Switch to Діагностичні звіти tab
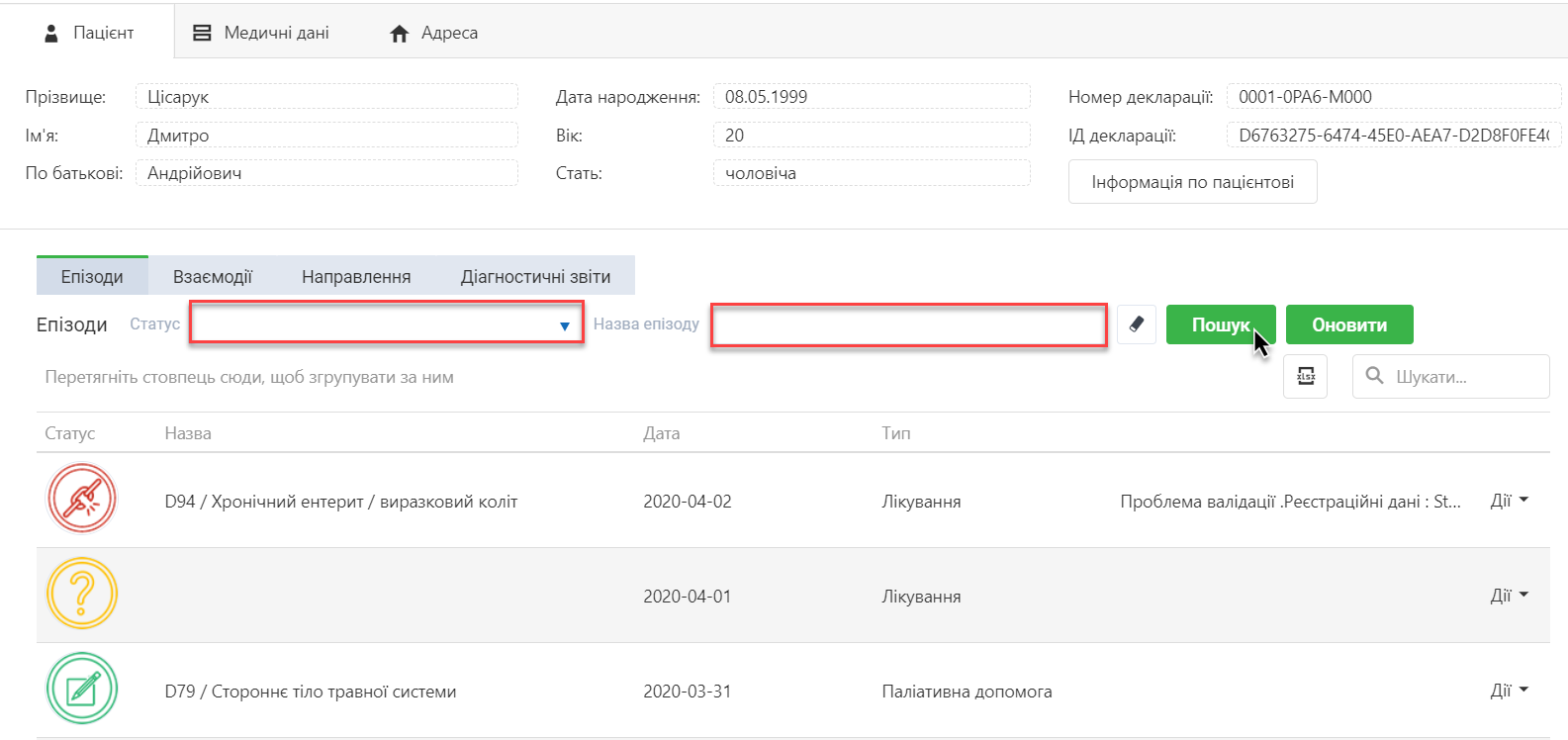1568x740 pixels. (535, 277)
